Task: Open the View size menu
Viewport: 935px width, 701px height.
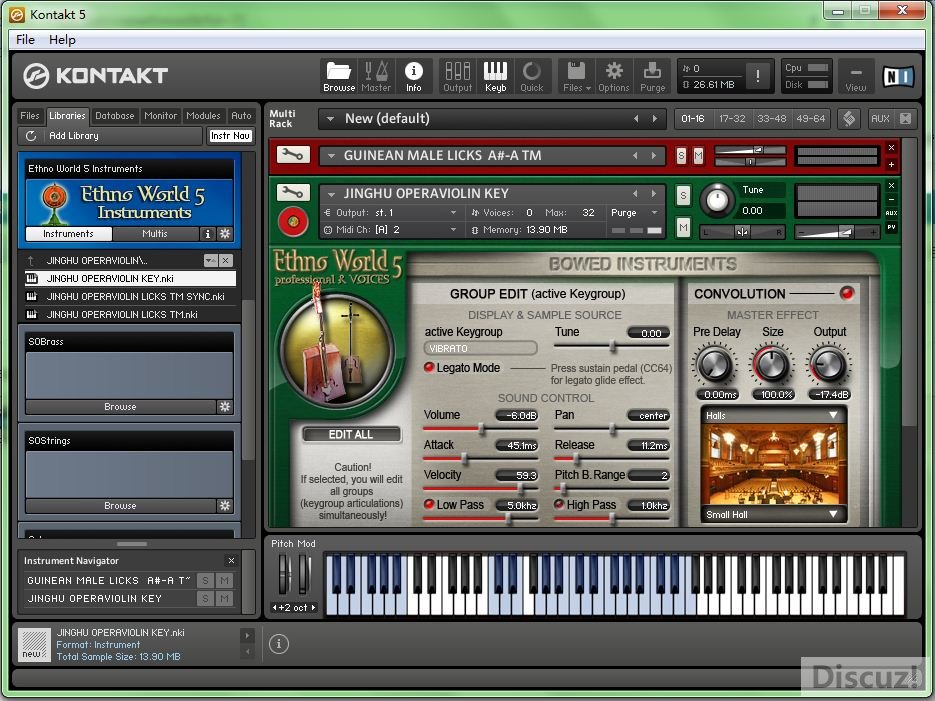Action: (855, 76)
